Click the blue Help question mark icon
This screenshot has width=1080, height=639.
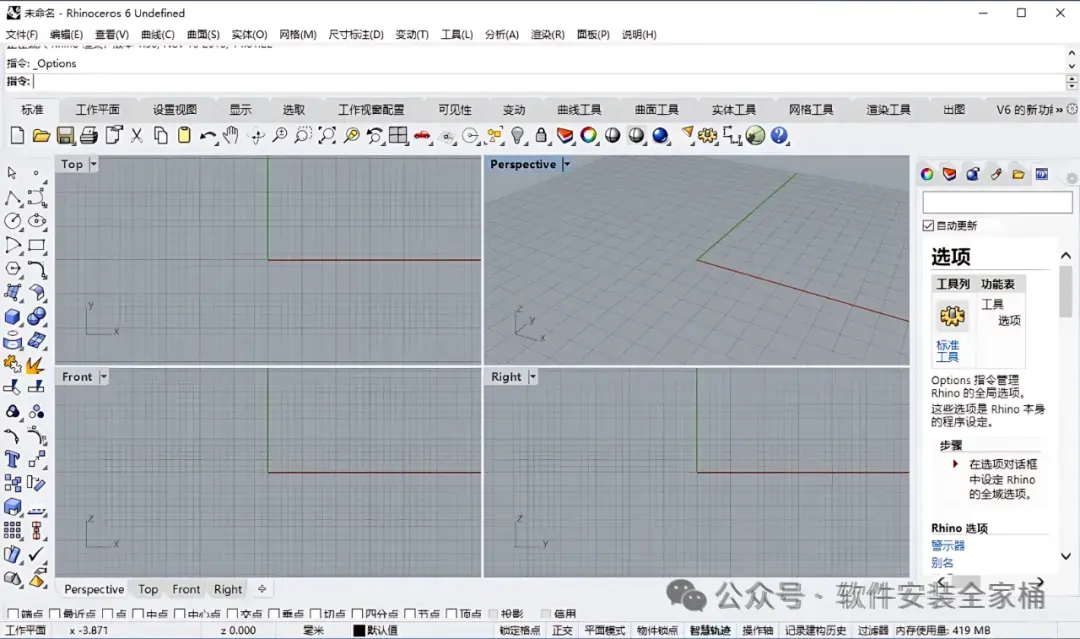pyautogui.click(x=779, y=136)
